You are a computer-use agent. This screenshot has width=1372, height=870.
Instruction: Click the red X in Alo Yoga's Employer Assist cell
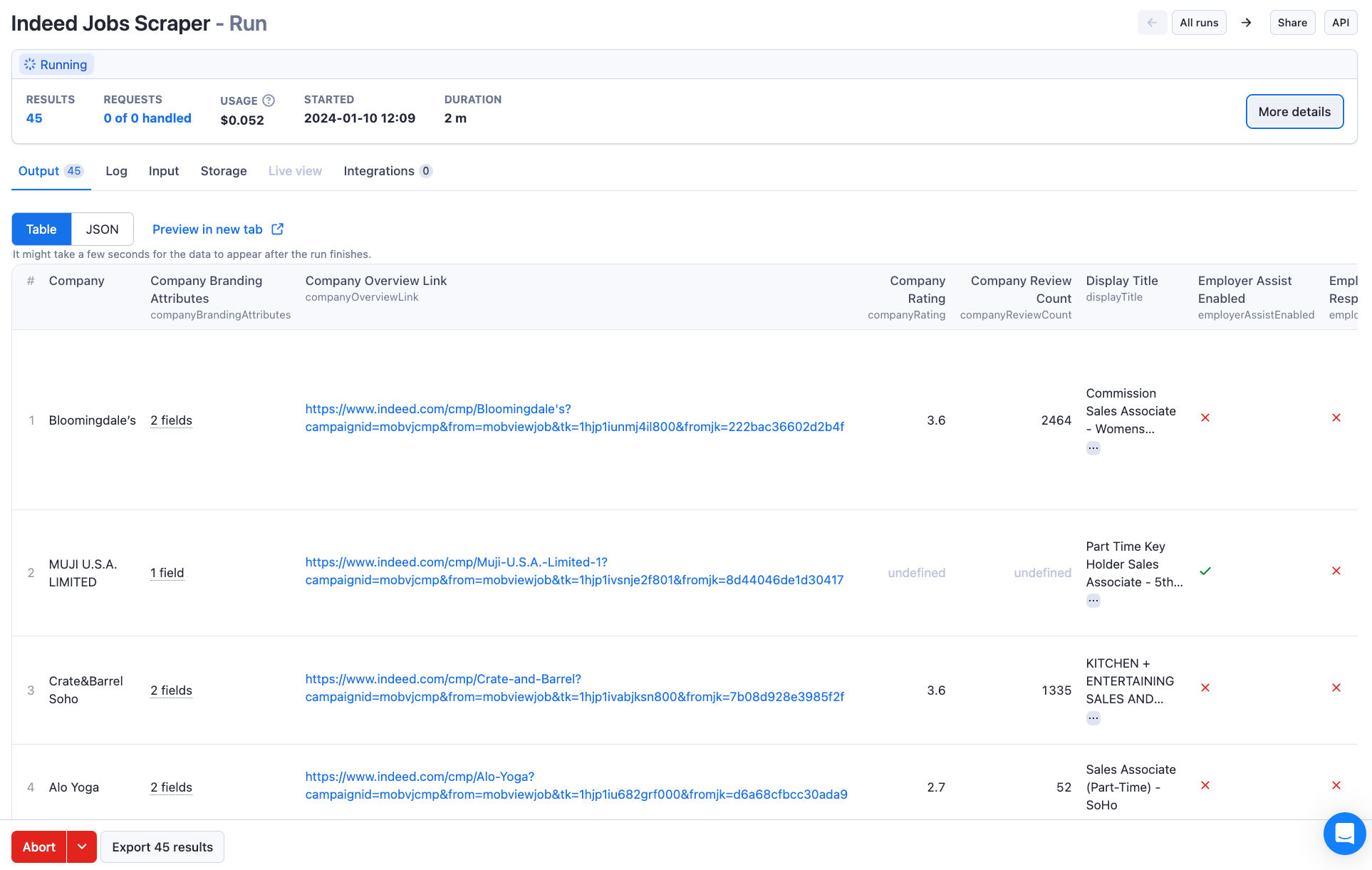tap(1205, 785)
